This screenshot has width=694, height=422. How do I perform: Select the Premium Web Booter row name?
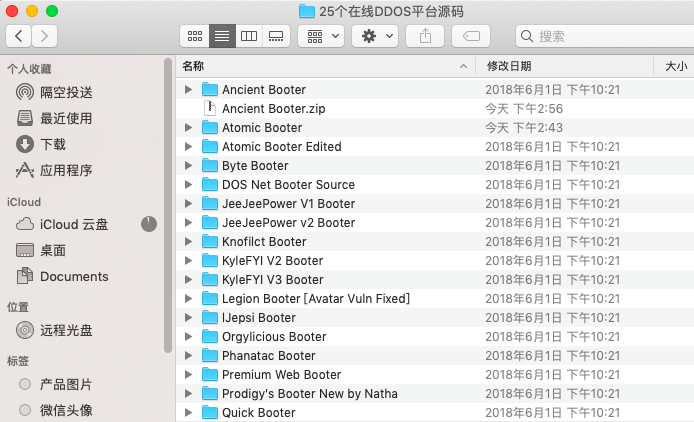(x=281, y=375)
